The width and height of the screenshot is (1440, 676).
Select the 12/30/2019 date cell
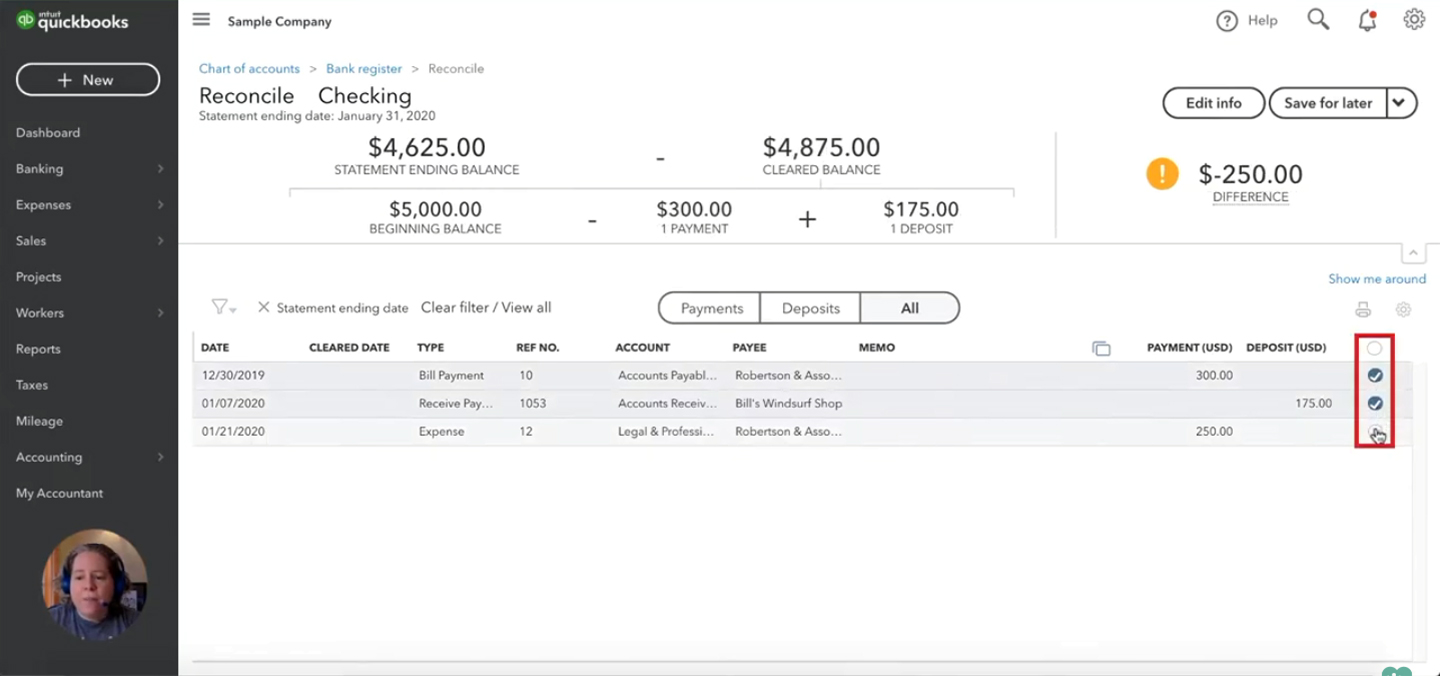click(x=233, y=375)
